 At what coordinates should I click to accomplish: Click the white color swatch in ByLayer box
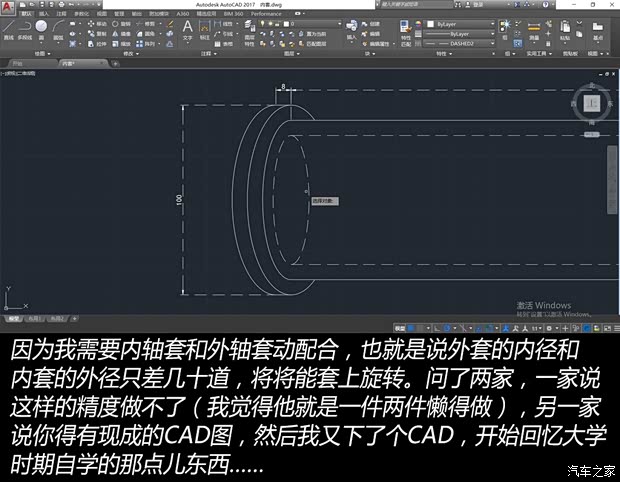[431, 24]
